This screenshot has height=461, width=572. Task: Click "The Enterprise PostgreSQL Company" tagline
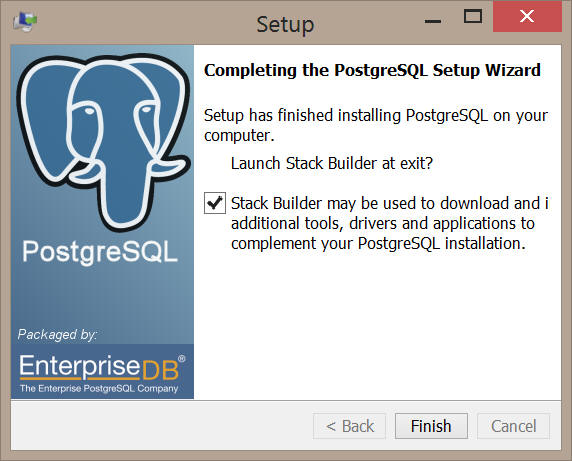click(99, 388)
